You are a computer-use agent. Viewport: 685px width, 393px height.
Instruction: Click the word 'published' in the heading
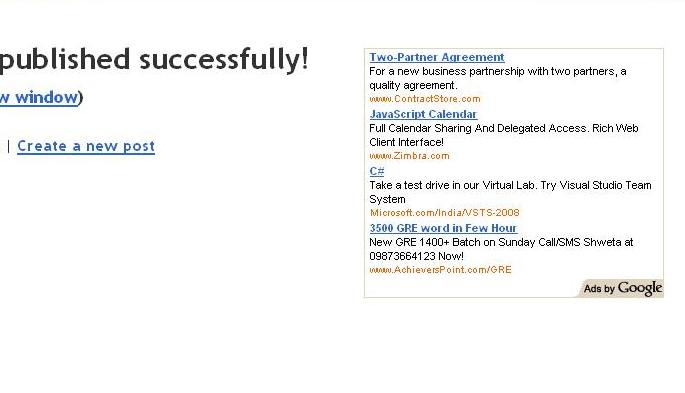tap(65, 61)
